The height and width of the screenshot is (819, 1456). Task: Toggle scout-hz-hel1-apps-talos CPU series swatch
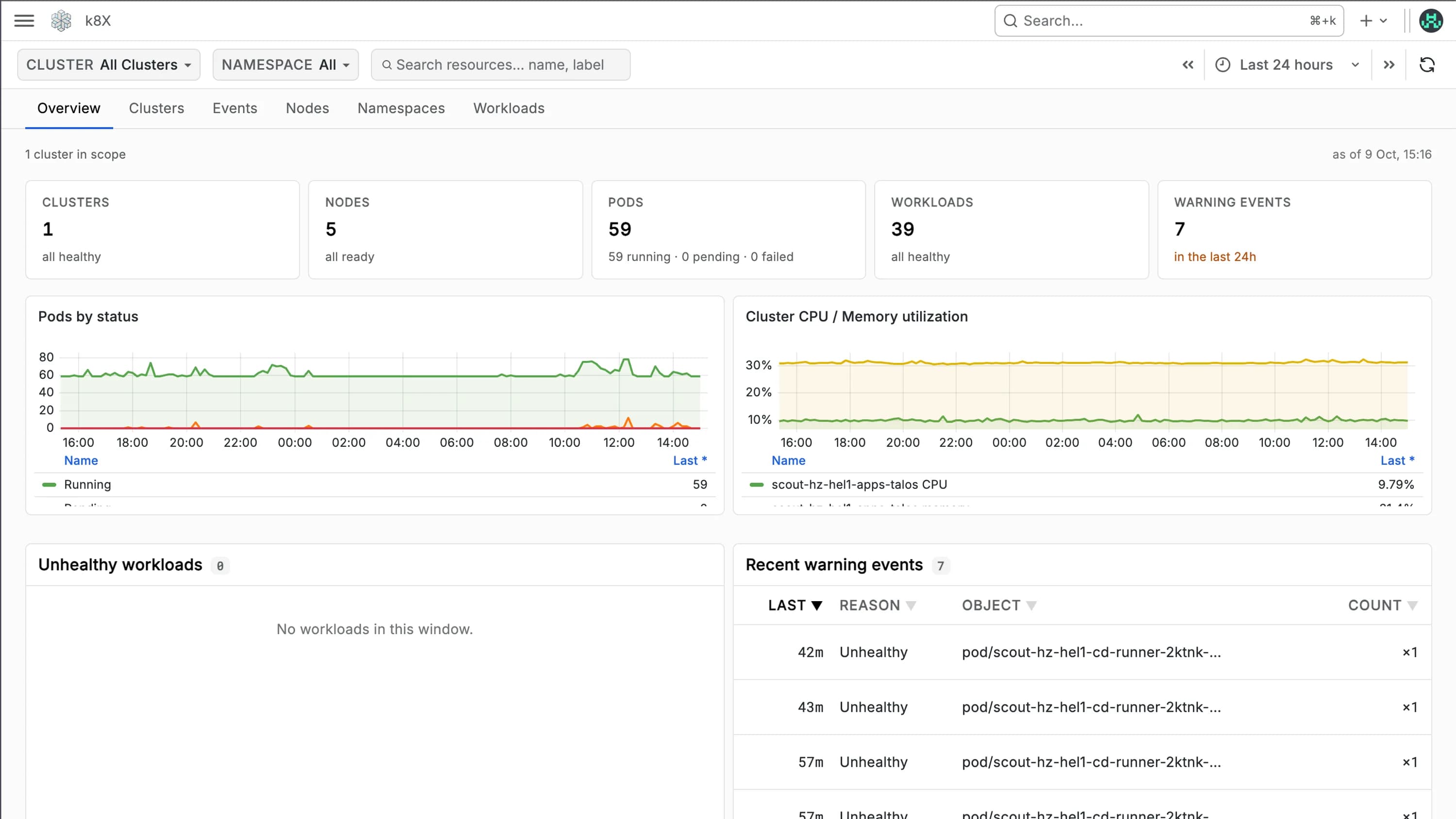pos(756,485)
